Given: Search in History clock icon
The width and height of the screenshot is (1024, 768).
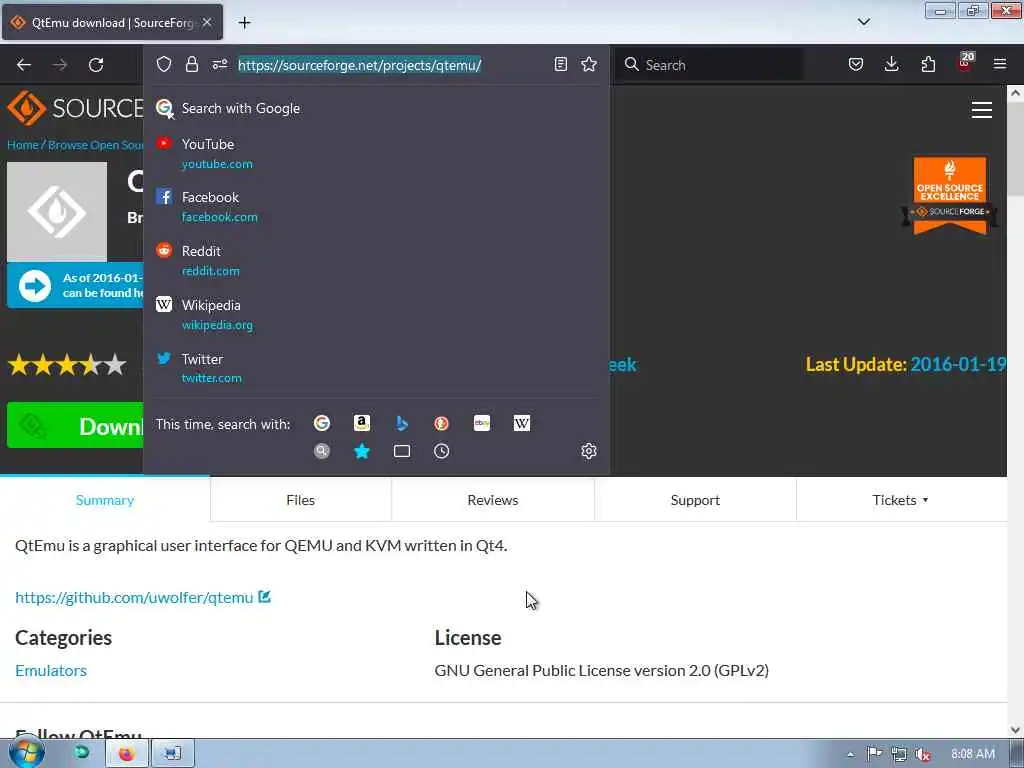Looking at the screenshot, I should [x=441, y=451].
